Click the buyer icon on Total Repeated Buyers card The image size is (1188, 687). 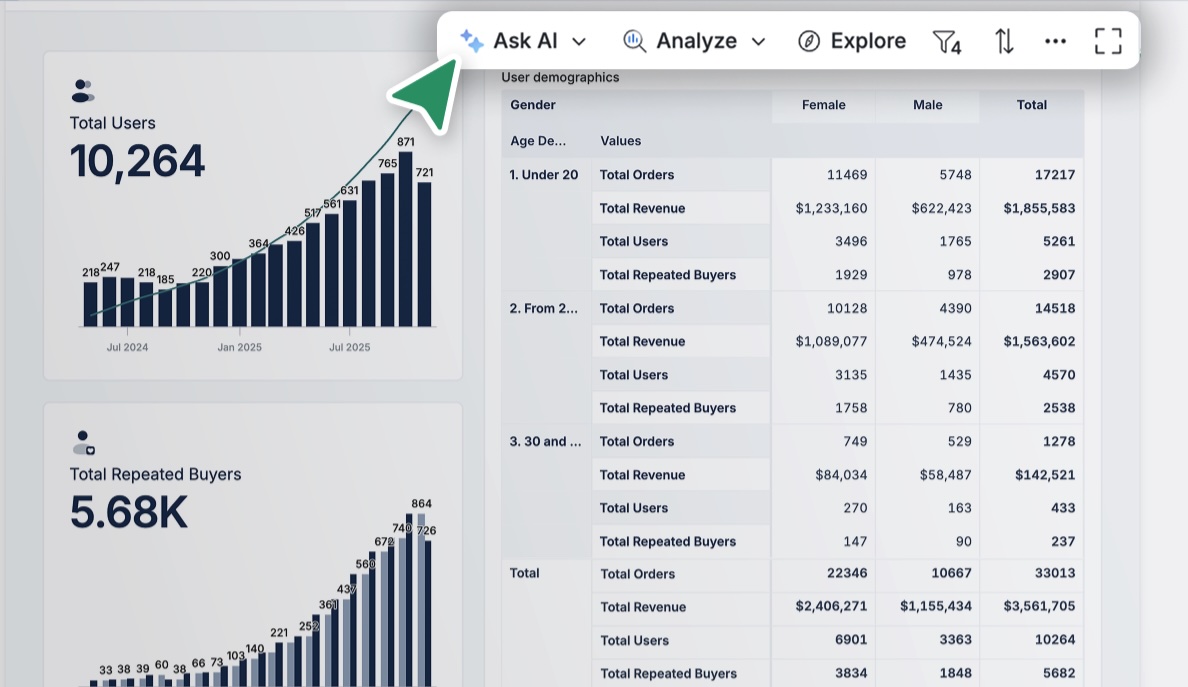pos(83,443)
